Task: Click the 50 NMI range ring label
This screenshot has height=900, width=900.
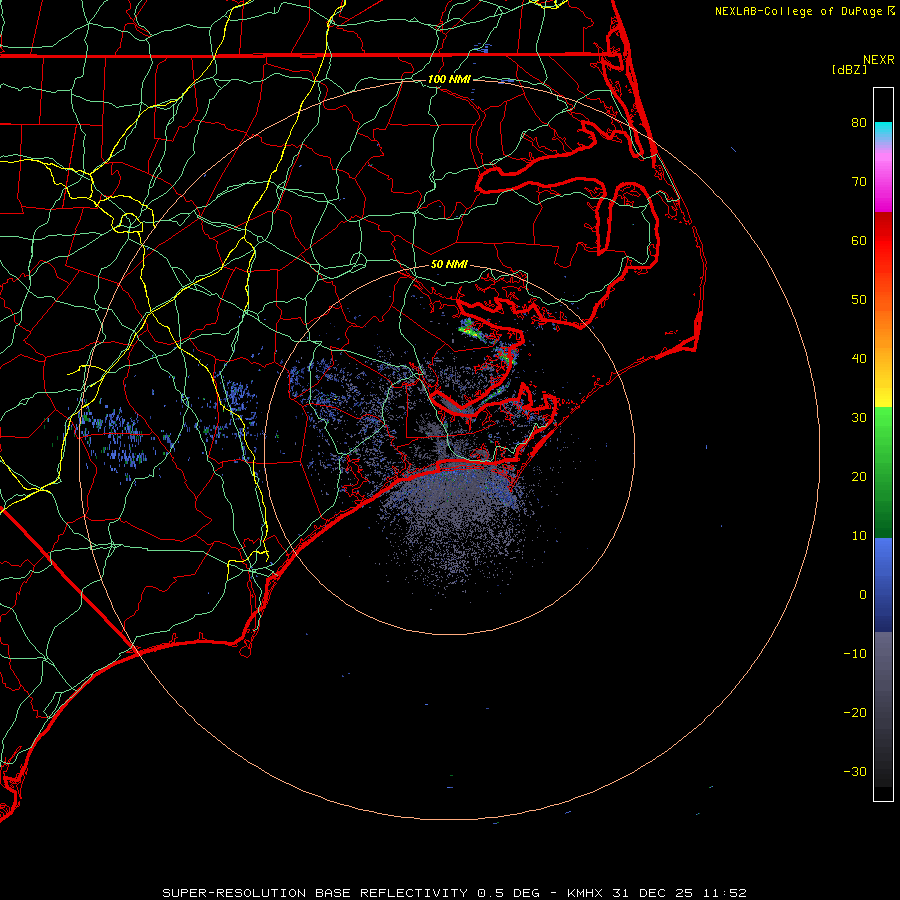Action: point(449,264)
